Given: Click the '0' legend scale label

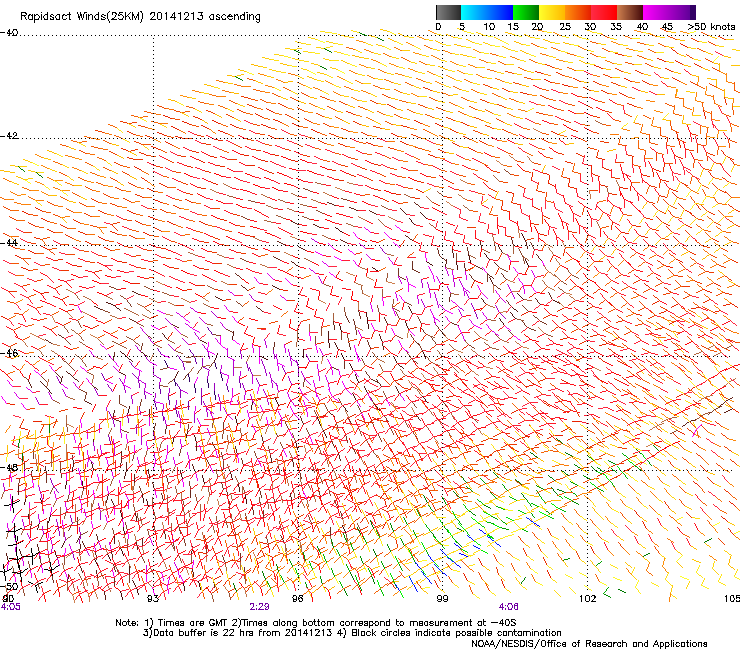Looking at the screenshot, I should click(x=438, y=27).
